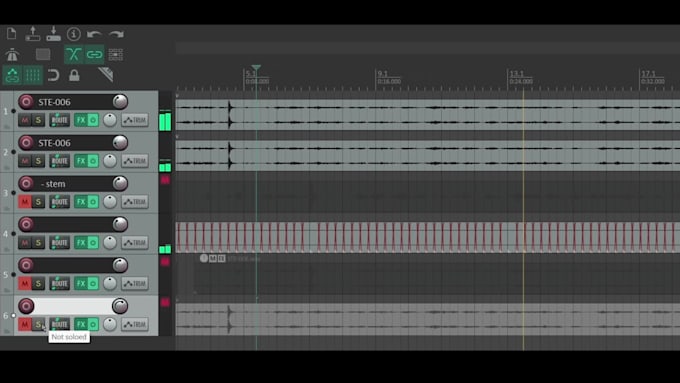Click the diagonal striped icon beside the lock
Image resolution: width=680 pixels, height=383 pixels.
tap(105, 75)
